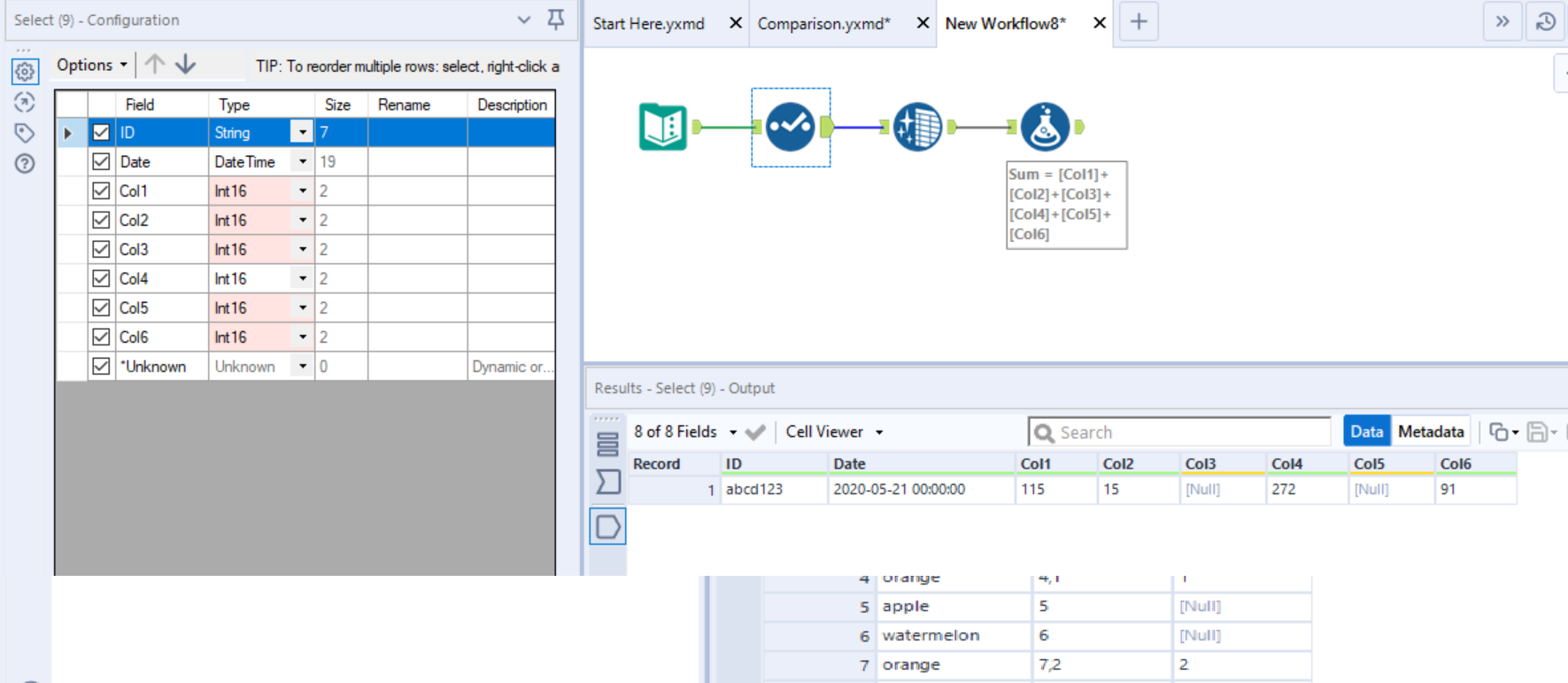Expand the Col1 type dropdown

tap(302, 191)
